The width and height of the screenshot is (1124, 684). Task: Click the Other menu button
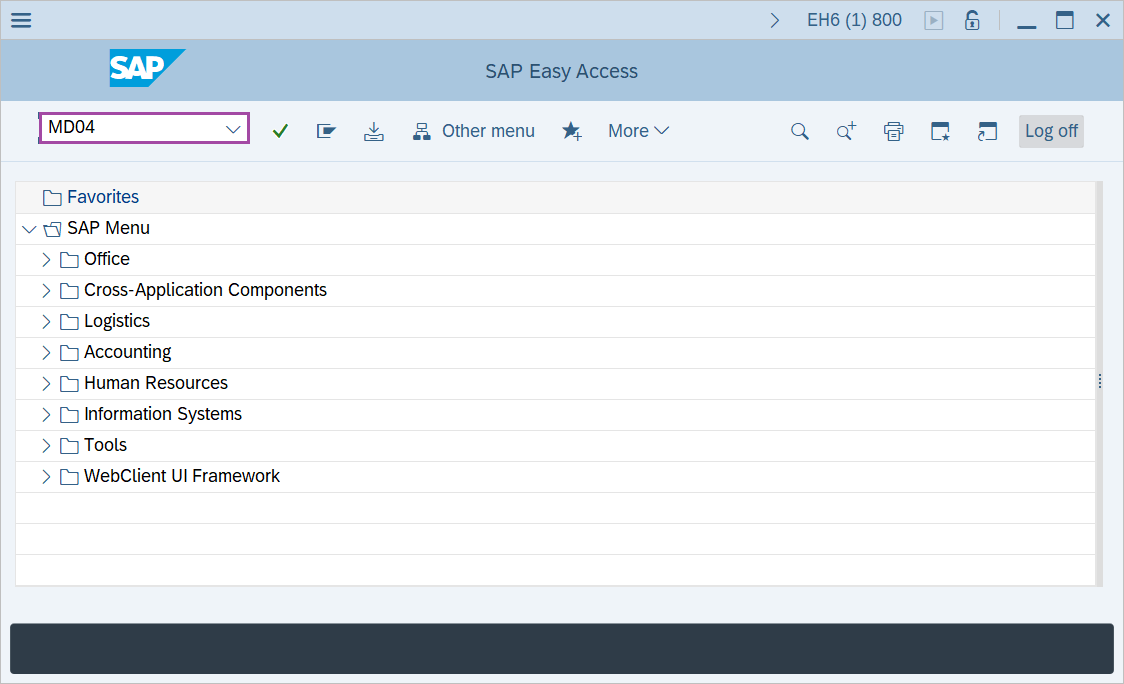point(488,131)
